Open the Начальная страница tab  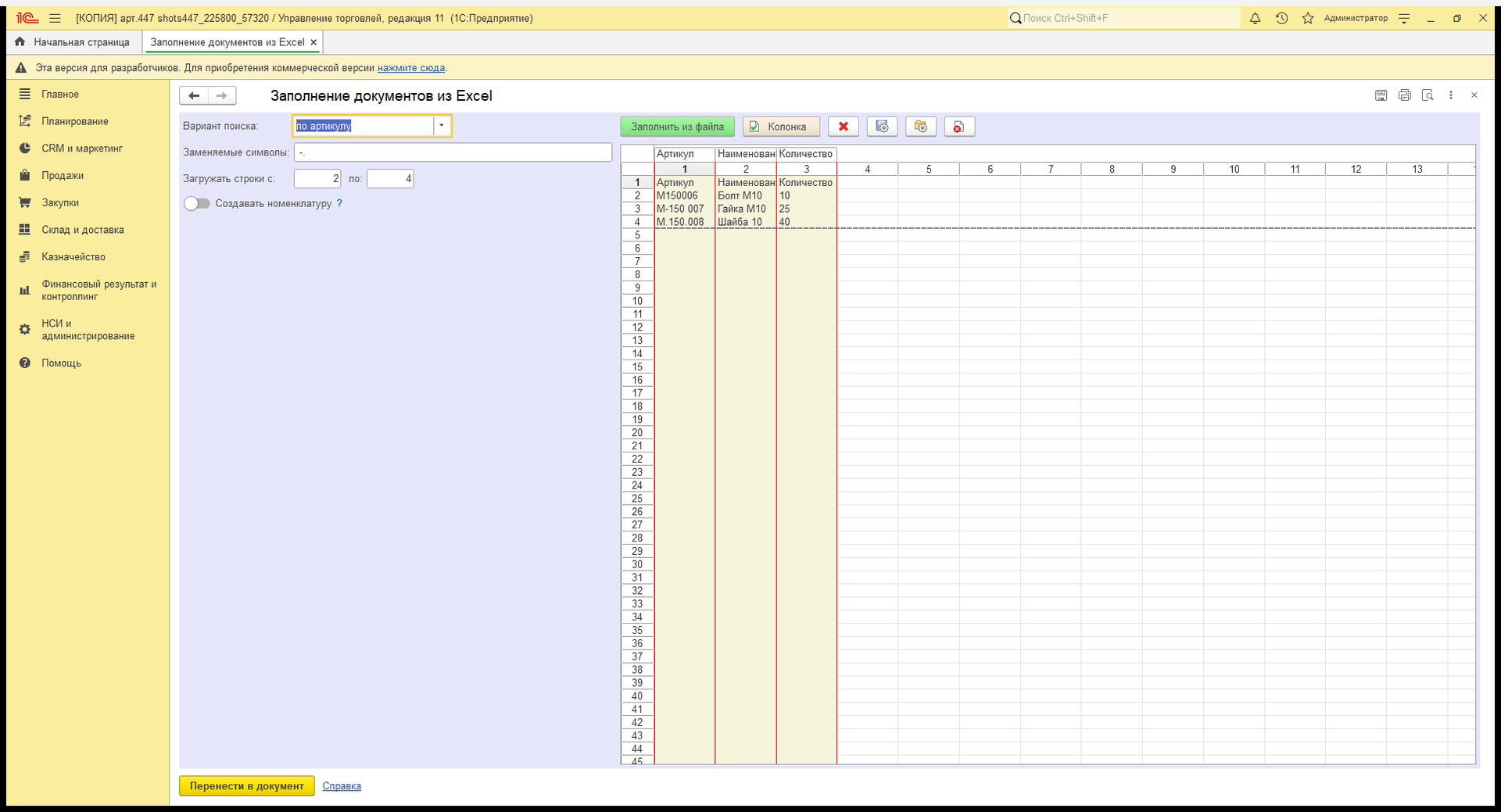74,42
